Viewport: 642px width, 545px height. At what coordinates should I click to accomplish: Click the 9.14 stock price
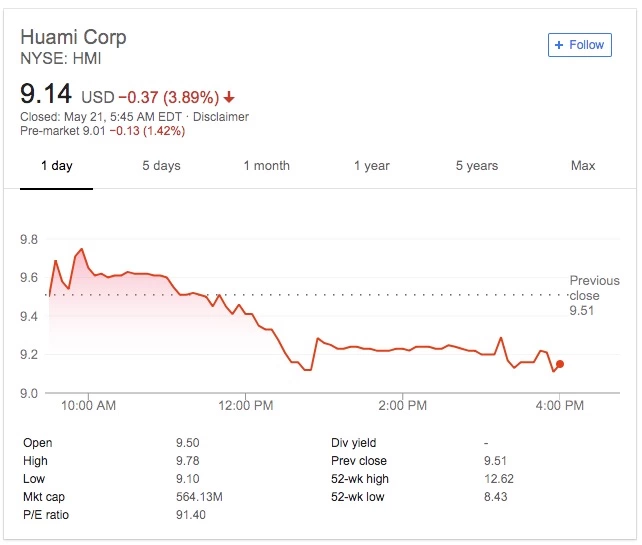click(x=46, y=95)
